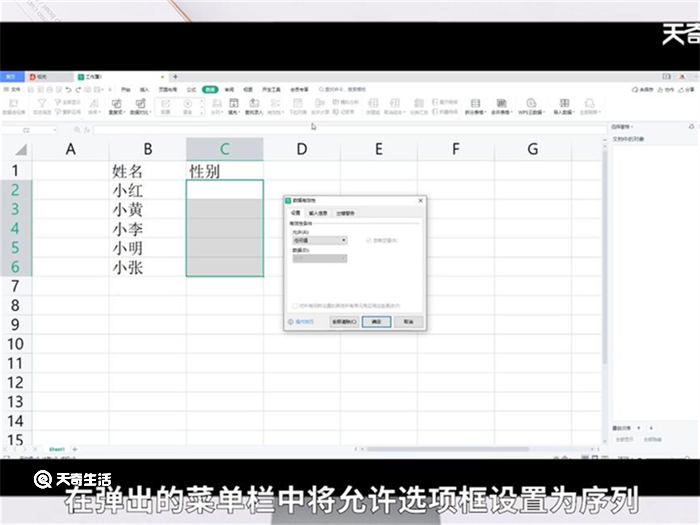
Task: Expand the name box dropdown showing C2
Action: 54,130
